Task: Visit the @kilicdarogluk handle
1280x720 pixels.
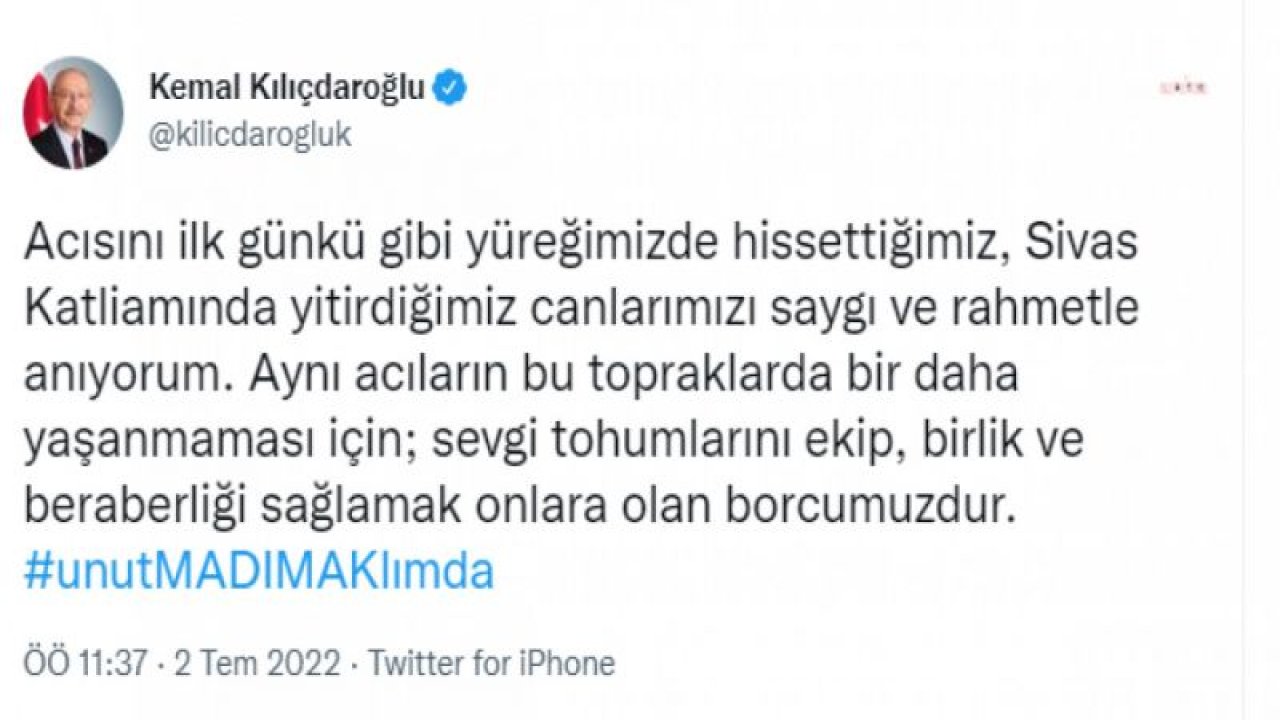Action: pos(250,135)
